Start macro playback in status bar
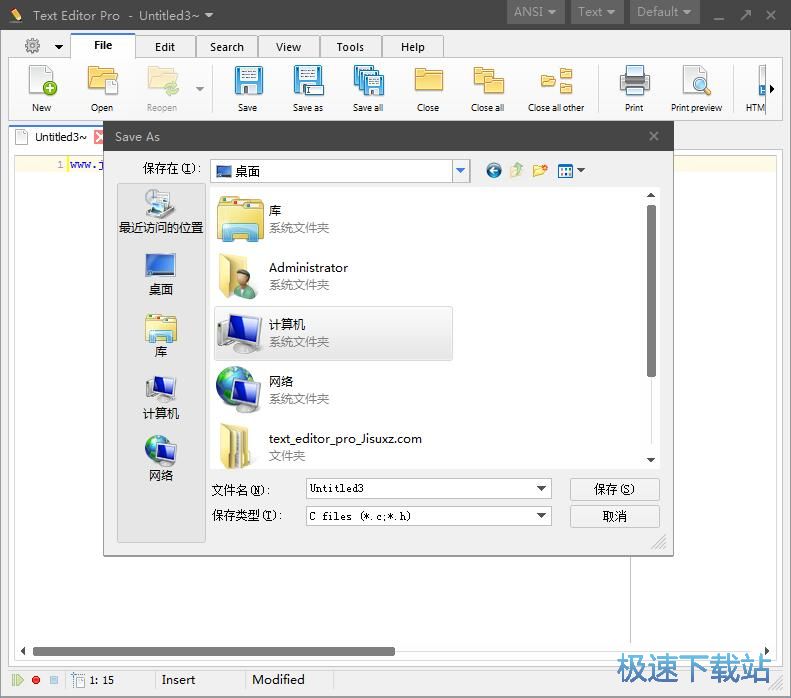The image size is (791, 698). click(x=18, y=680)
